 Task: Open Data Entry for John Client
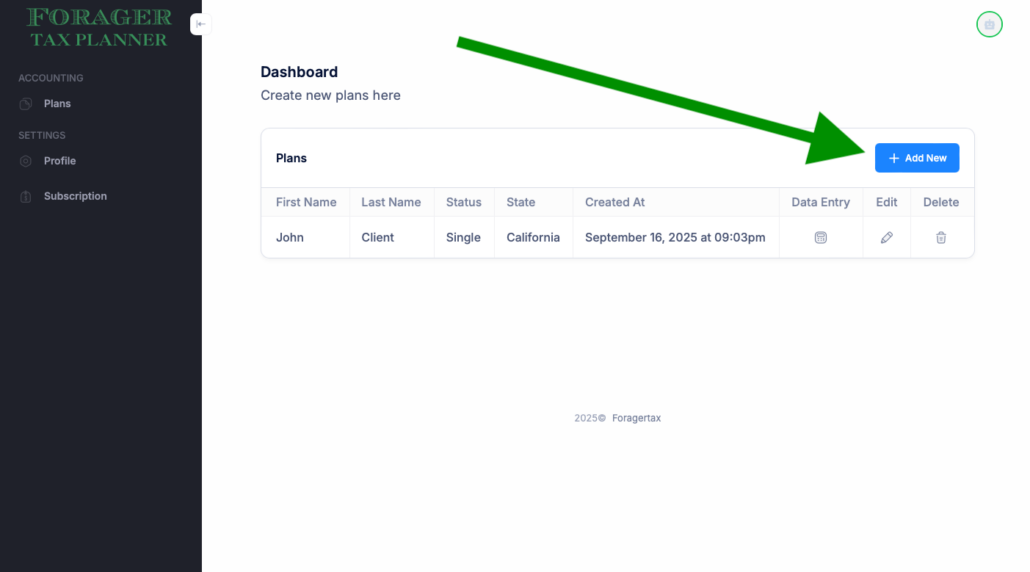820,238
